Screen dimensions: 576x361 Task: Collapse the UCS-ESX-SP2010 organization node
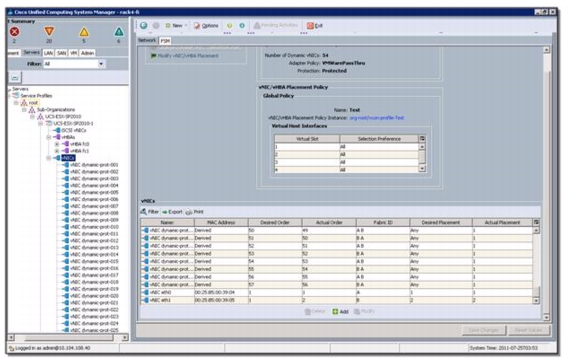click(x=32, y=117)
